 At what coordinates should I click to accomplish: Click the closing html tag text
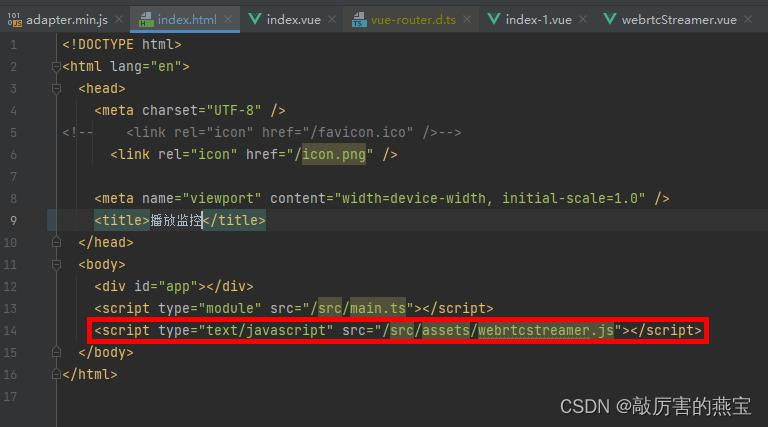(x=90, y=375)
